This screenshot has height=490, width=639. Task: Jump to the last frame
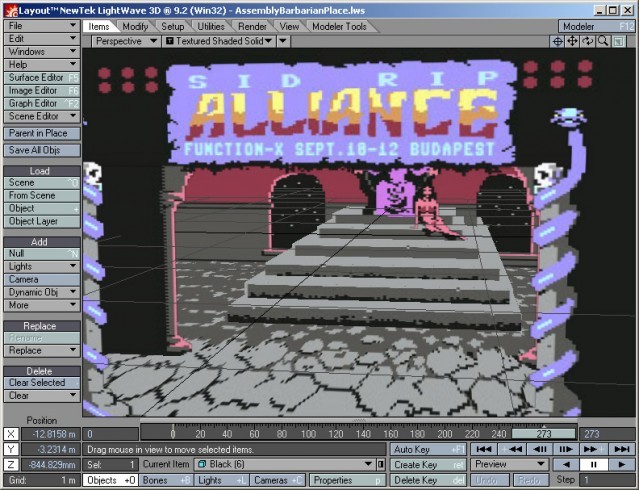pyautogui.click(x=620, y=449)
